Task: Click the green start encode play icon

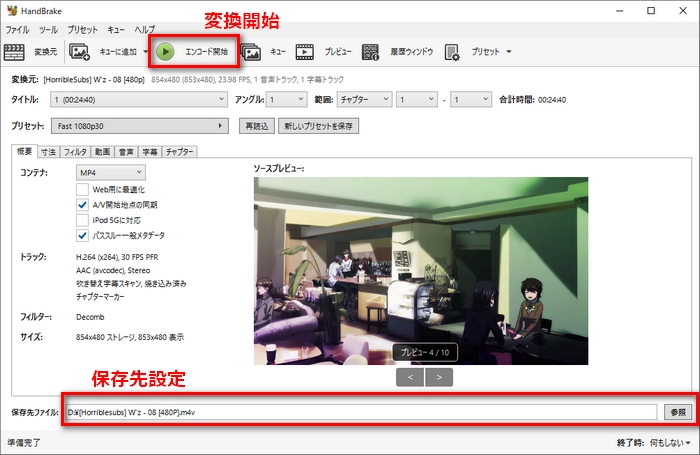Action: 165,52
